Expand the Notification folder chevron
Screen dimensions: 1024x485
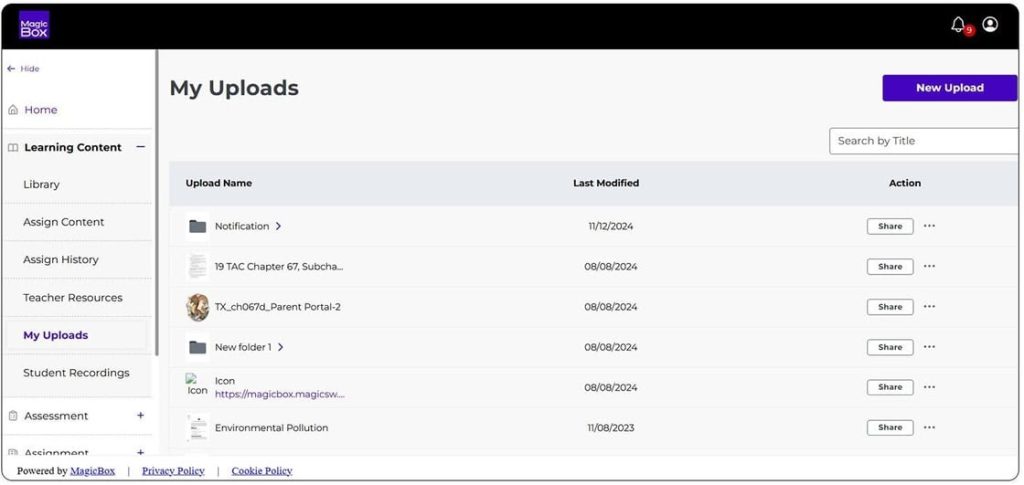pos(278,226)
